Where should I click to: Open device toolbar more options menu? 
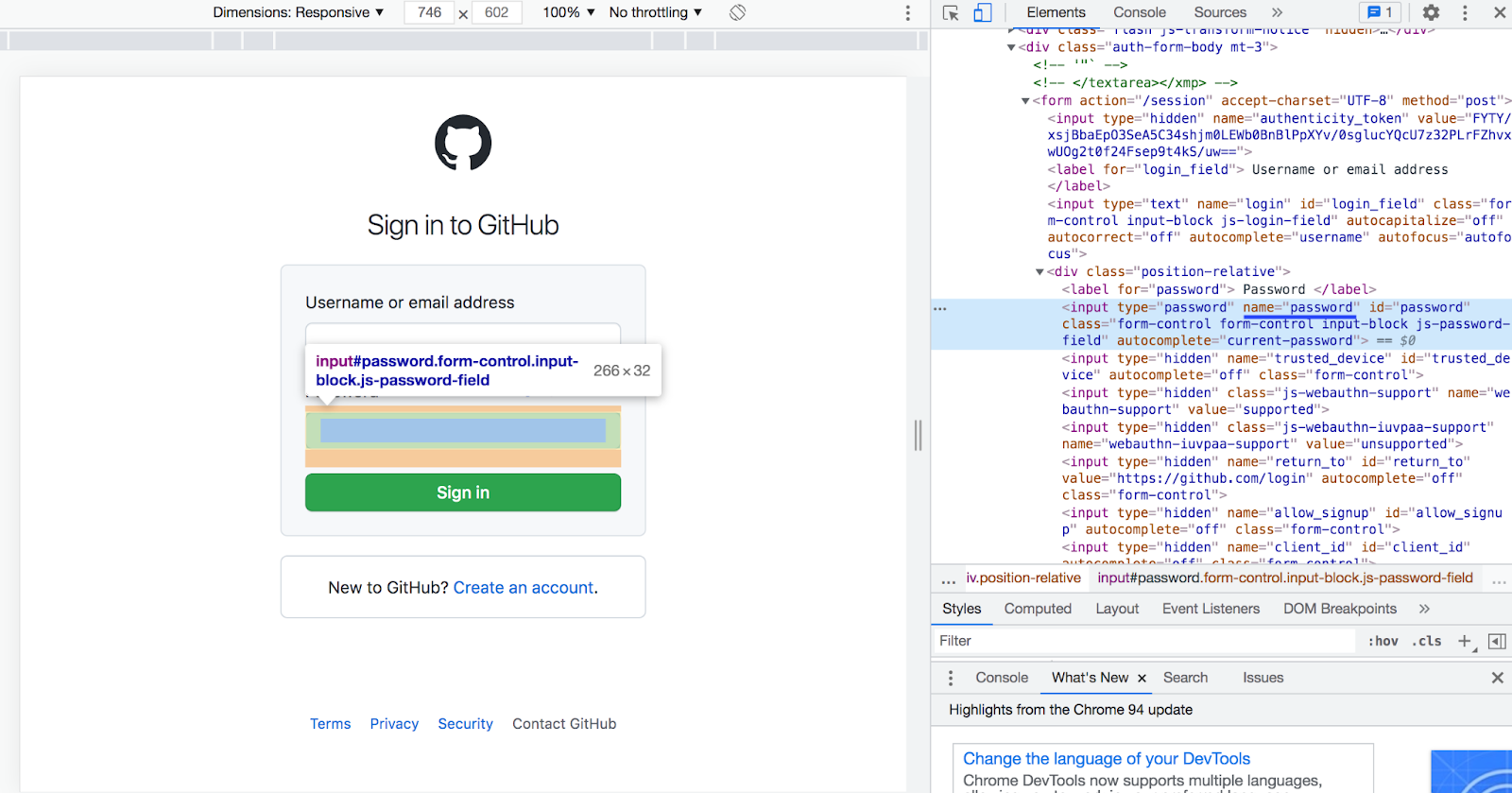(908, 12)
